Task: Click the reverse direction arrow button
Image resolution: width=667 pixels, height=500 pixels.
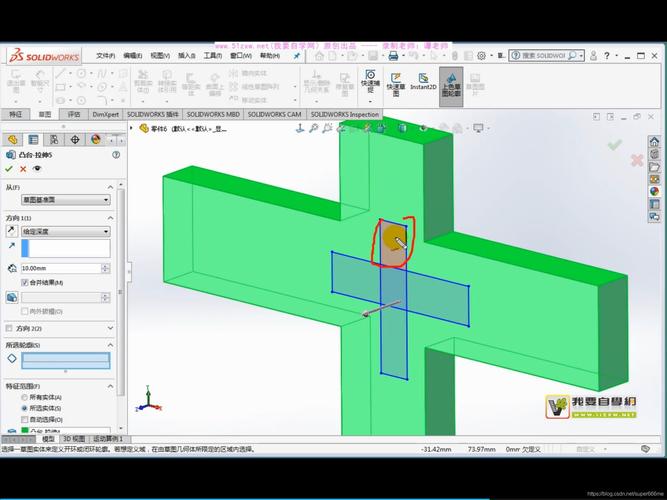Action: pyautogui.click(x=11, y=231)
